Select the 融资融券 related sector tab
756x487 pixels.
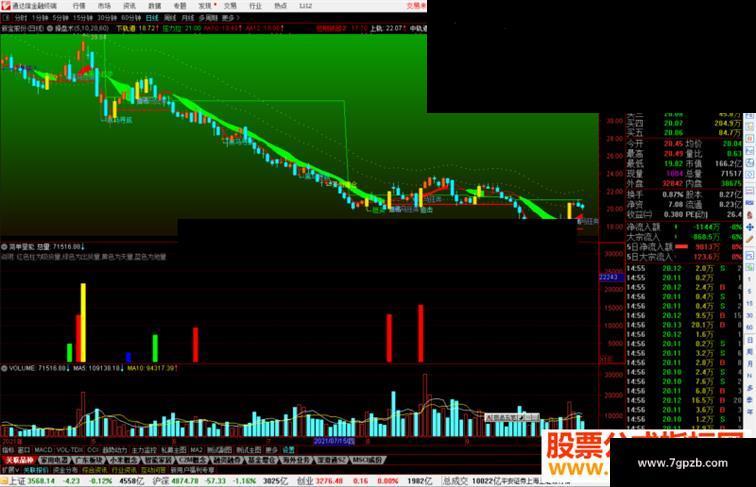(225, 460)
